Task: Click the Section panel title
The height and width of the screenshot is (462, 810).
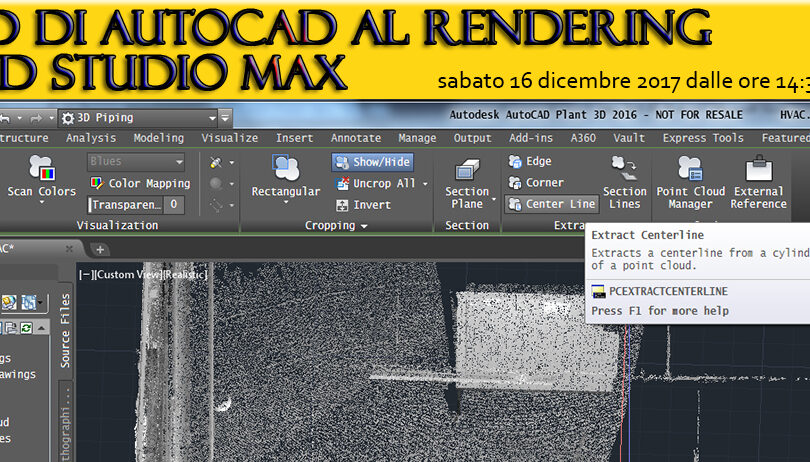Action: (x=467, y=226)
